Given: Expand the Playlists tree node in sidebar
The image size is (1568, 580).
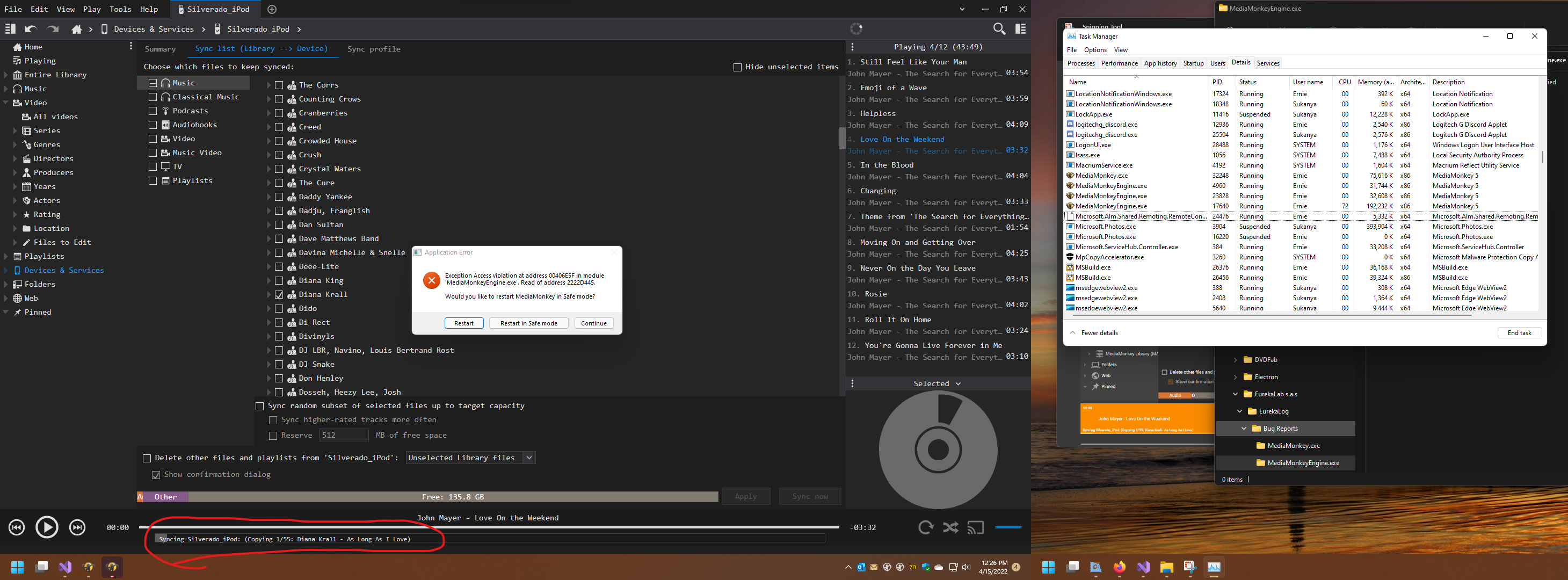Looking at the screenshot, I should [x=6, y=256].
